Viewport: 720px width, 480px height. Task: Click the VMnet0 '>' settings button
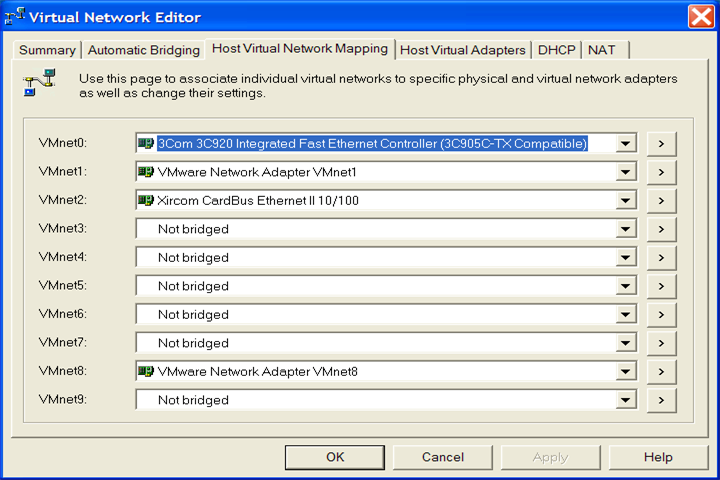tap(661, 144)
